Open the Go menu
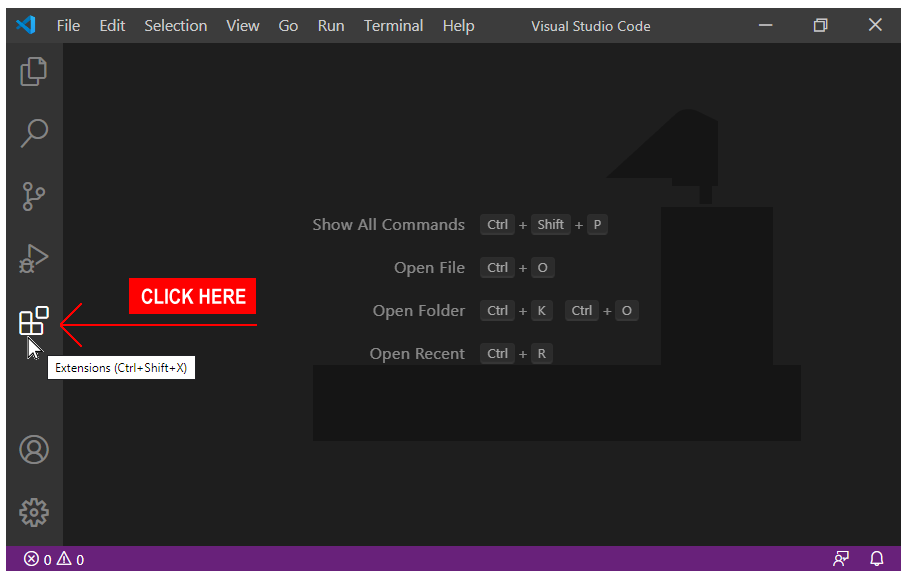Screen dimensions: 904x576 [x=288, y=26]
